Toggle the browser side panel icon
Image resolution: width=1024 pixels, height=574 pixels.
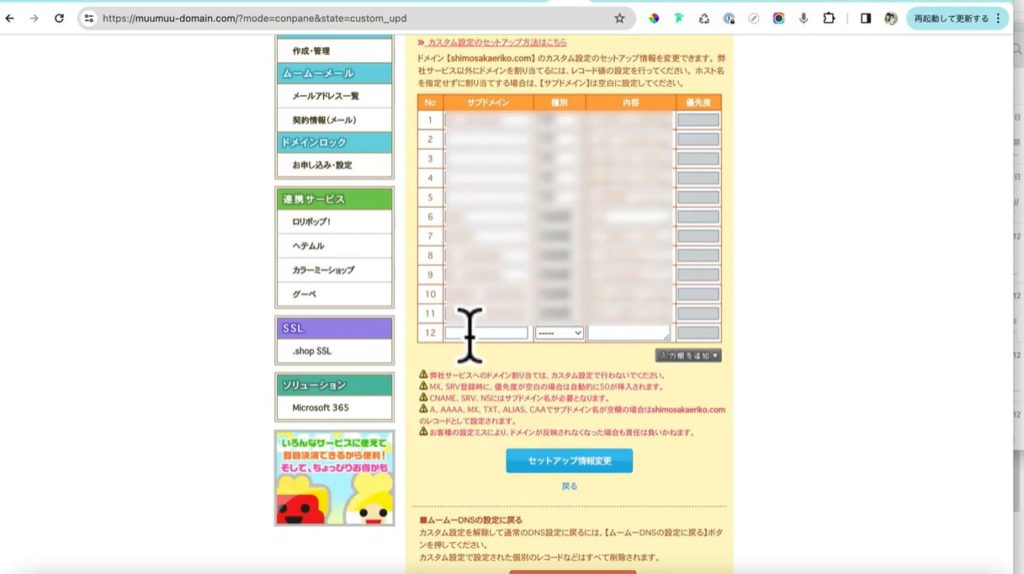(x=866, y=18)
